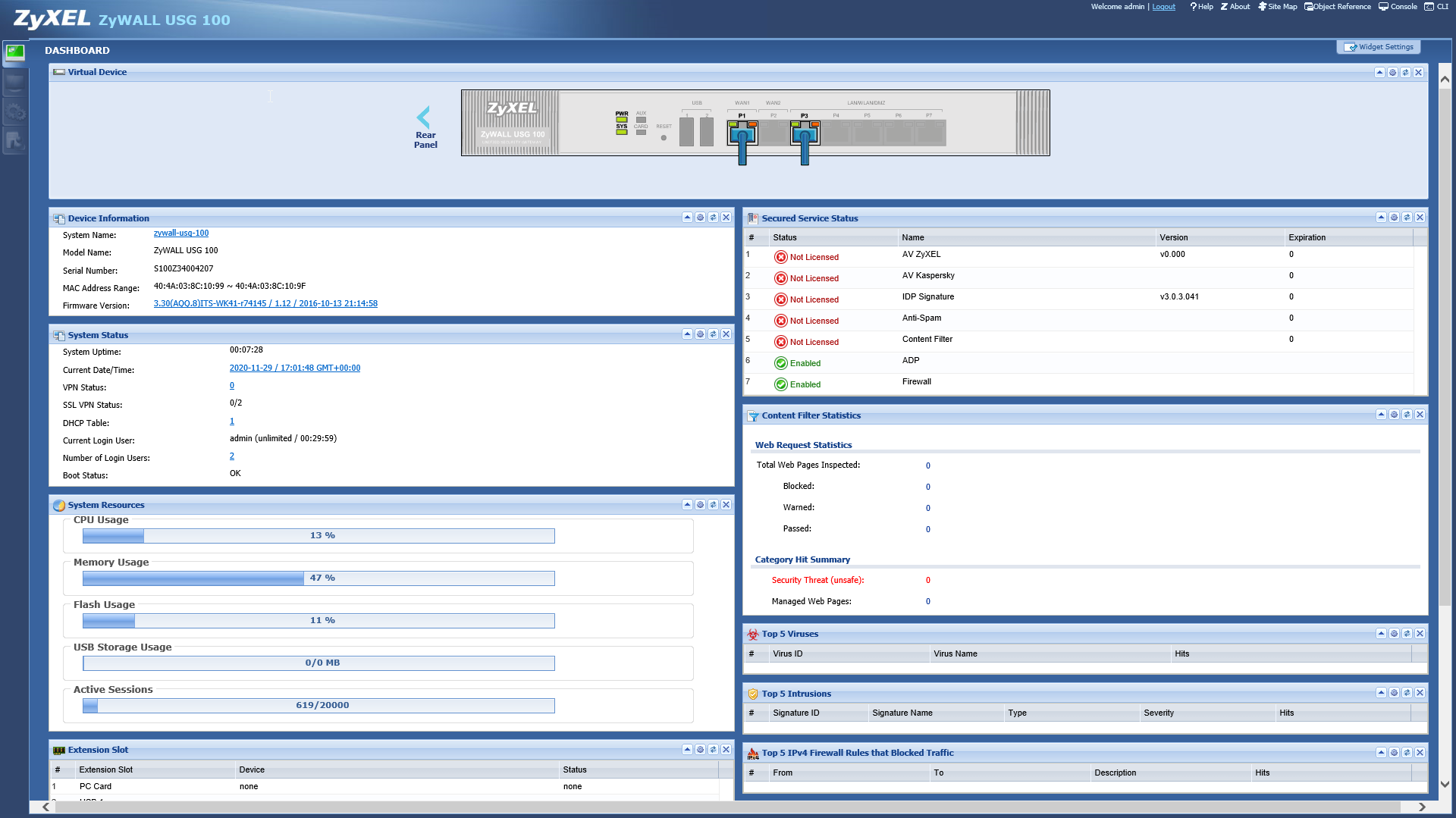This screenshot has width=1456, height=818.
Task: Open Secured Service Status settings gear
Action: 1394,218
